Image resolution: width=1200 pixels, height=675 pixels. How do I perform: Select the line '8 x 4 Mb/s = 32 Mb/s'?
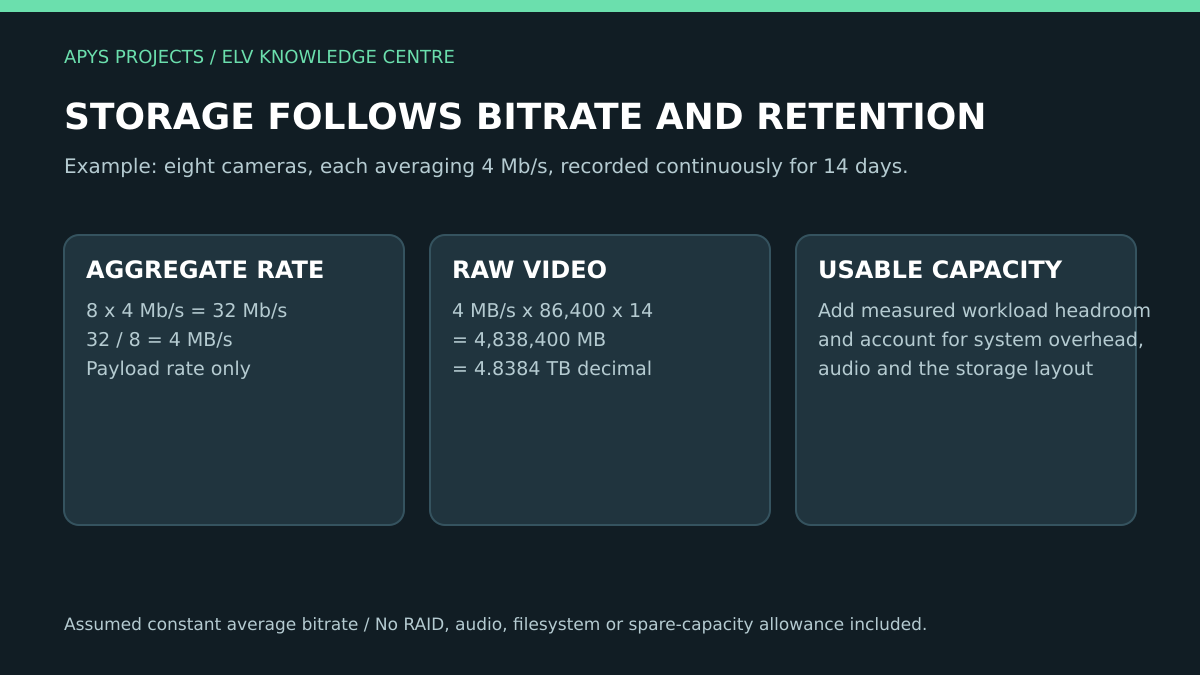tap(186, 311)
